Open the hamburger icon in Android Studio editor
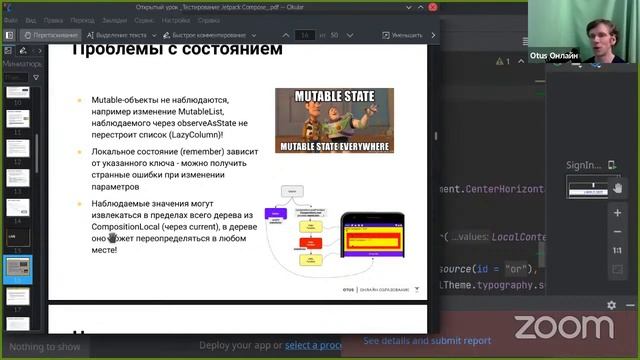 (x=525, y=41)
